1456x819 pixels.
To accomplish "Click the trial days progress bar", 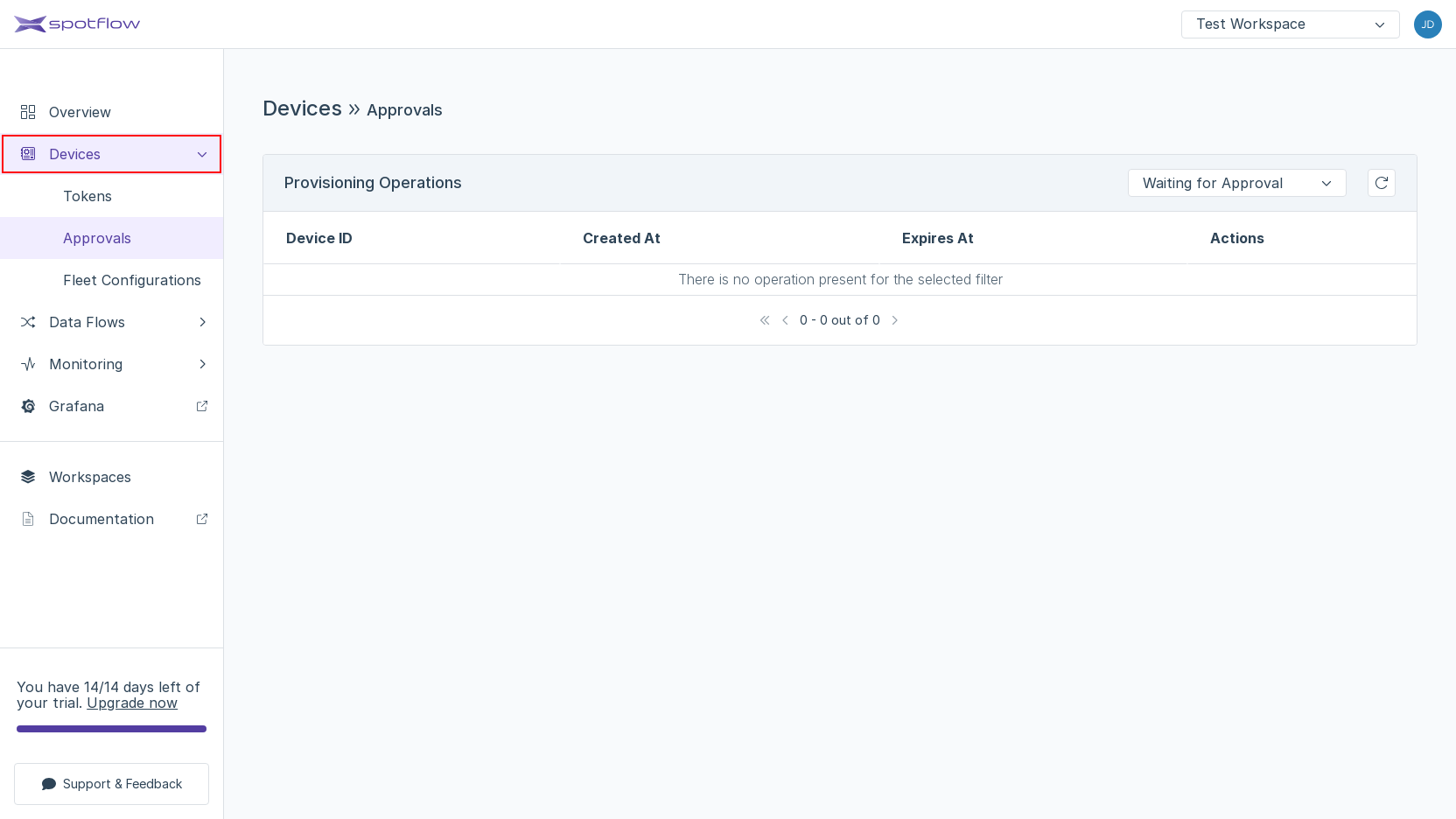I will point(111,729).
